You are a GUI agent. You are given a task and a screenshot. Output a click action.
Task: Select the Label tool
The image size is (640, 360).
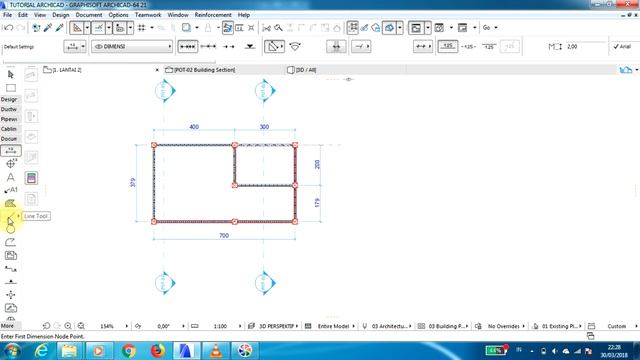11,190
